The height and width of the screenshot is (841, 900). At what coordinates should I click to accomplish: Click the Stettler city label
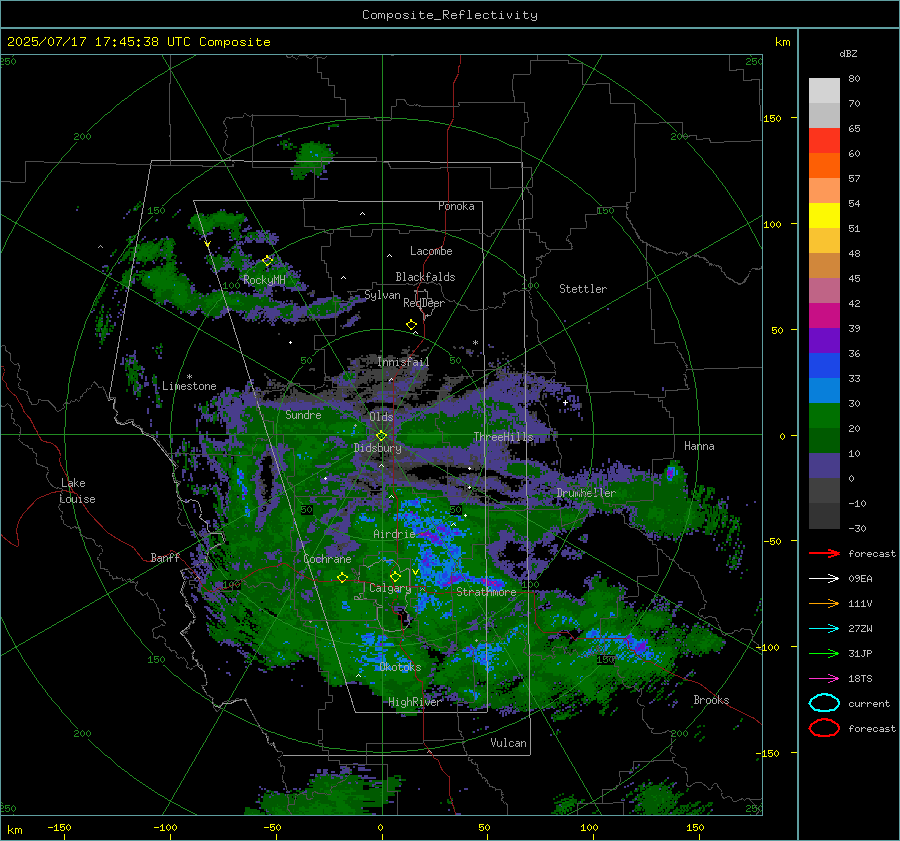[x=583, y=289]
